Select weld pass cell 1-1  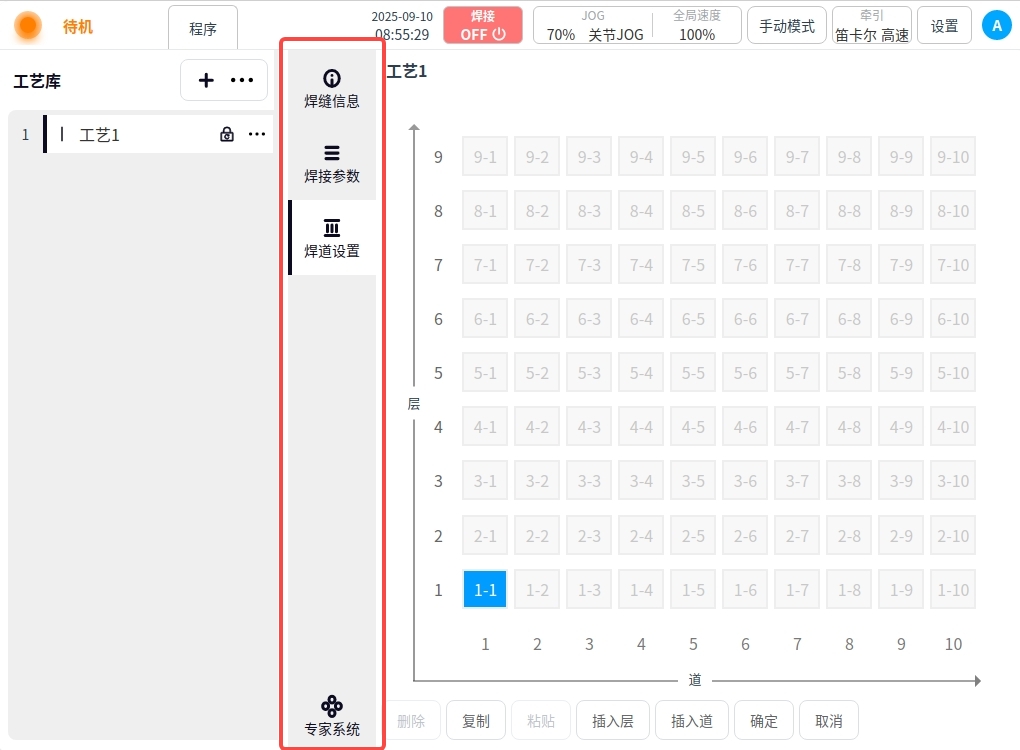(x=485, y=589)
